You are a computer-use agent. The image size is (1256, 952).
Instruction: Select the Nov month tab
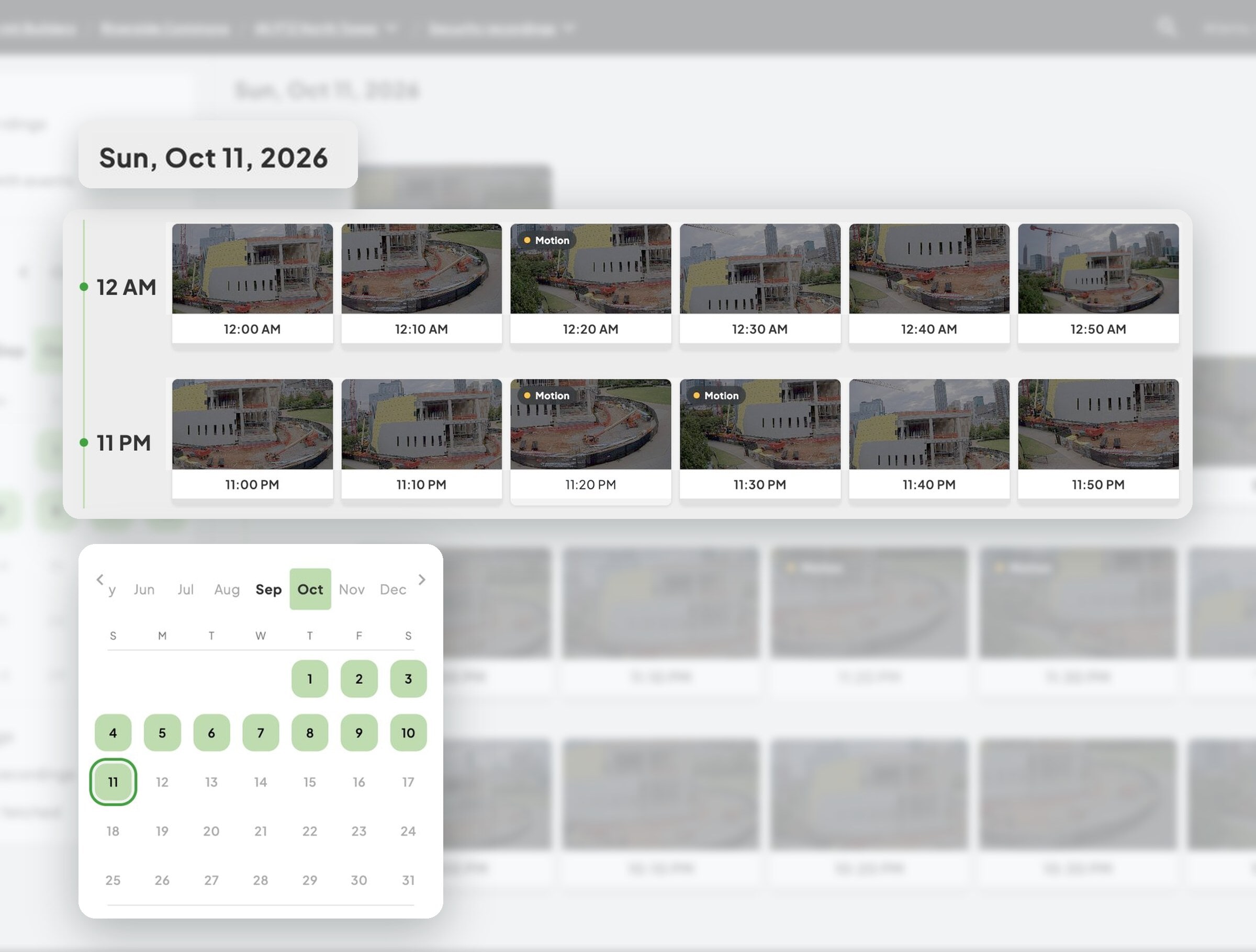(352, 590)
